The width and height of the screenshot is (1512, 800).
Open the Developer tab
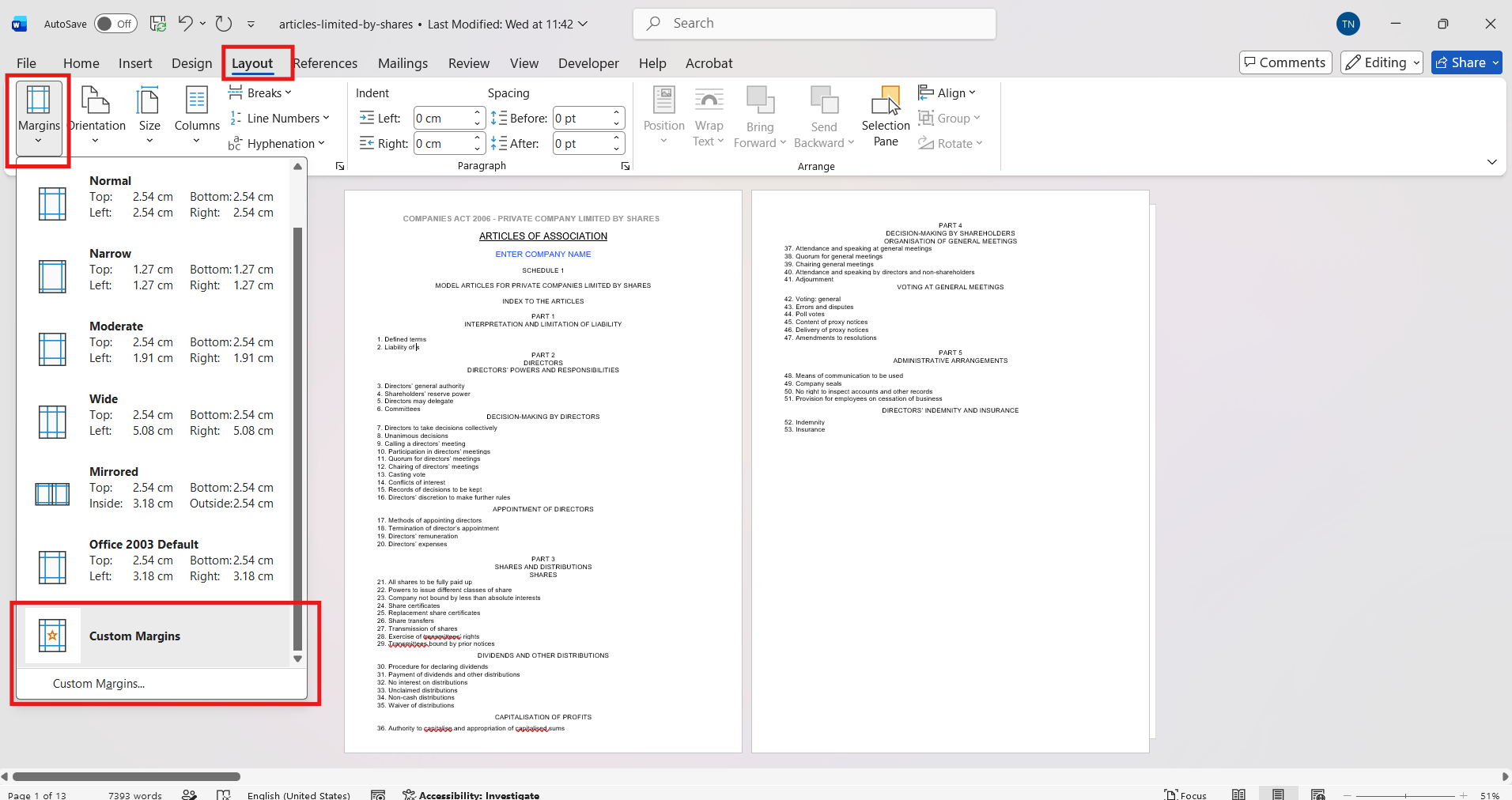[589, 63]
